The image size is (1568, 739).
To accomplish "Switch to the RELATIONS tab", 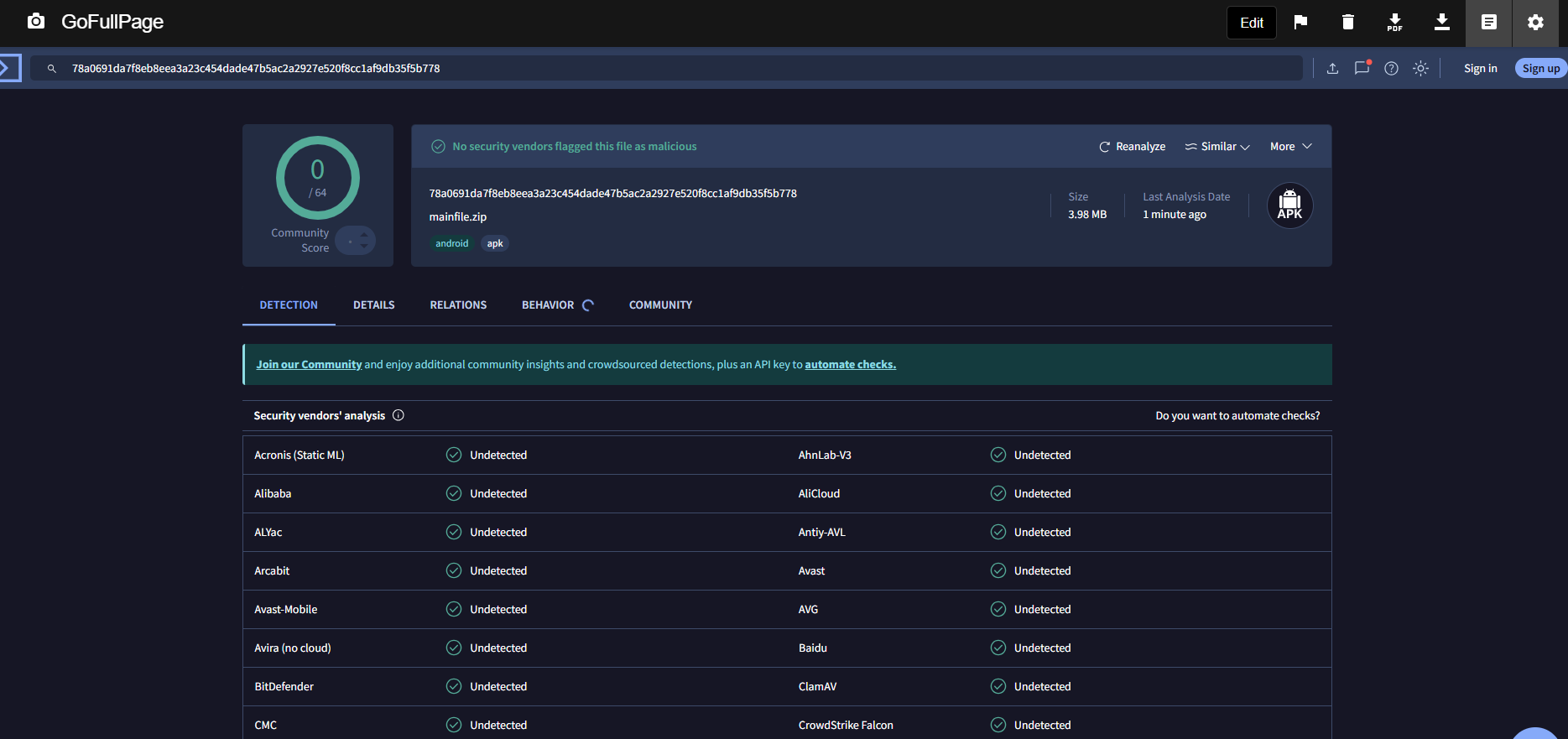I will [x=458, y=305].
